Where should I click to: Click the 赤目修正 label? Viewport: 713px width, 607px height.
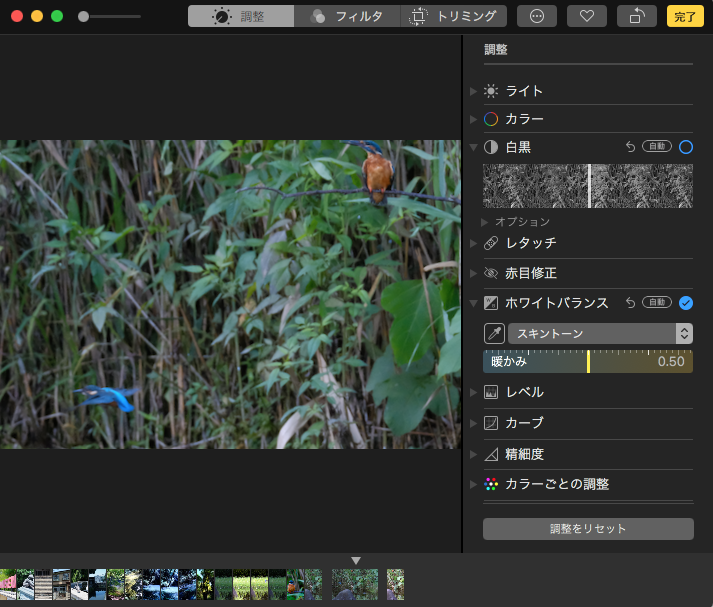tap(531, 273)
